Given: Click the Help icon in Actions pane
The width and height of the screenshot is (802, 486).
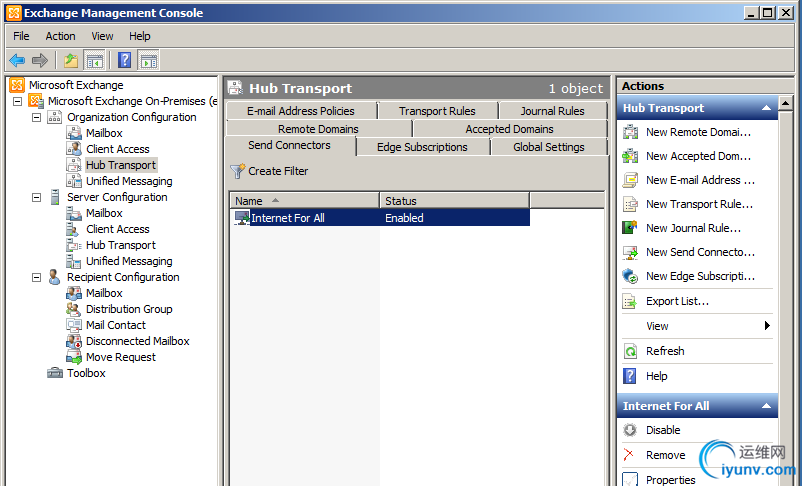Looking at the screenshot, I should click(x=630, y=376).
